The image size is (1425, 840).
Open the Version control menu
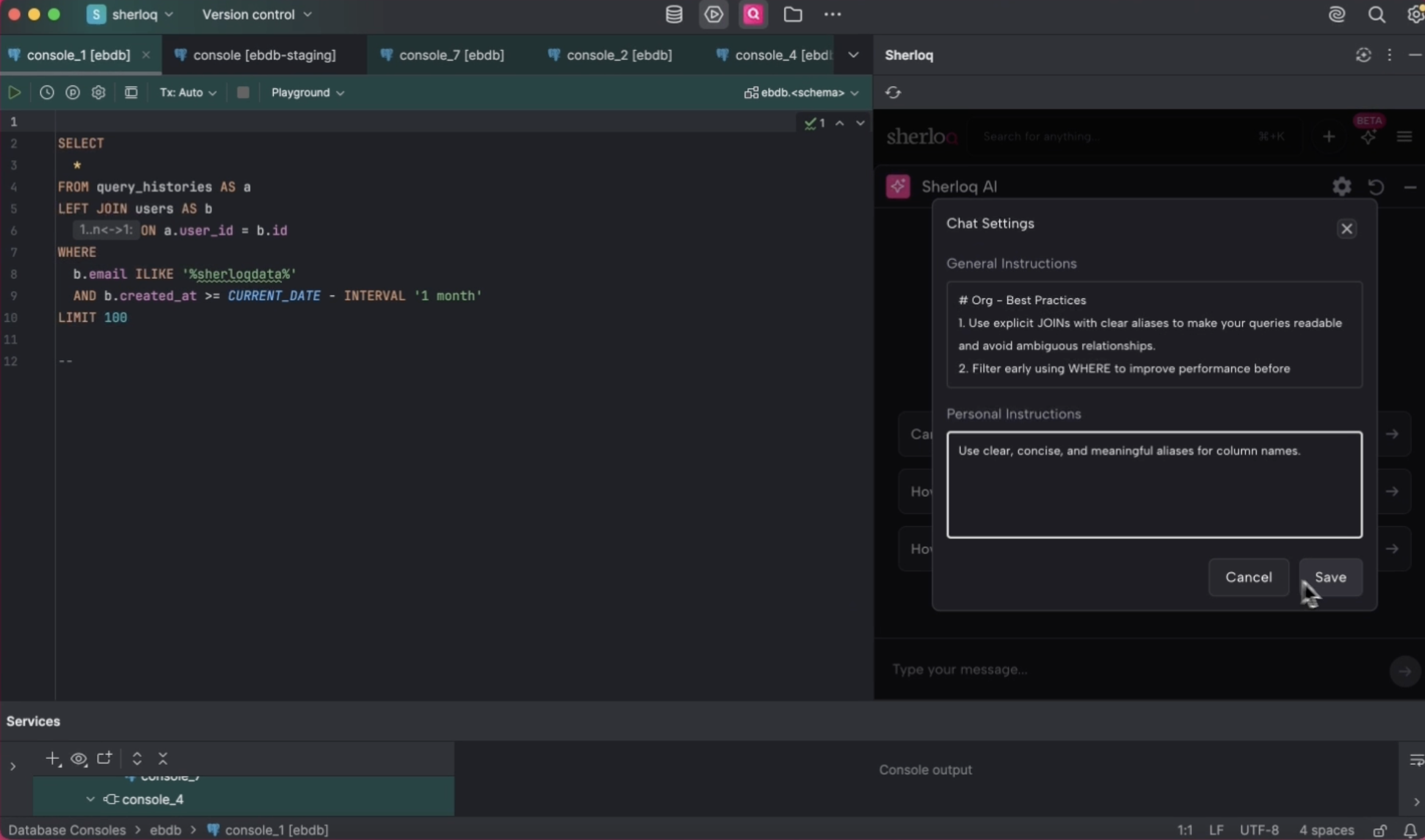tap(256, 14)
